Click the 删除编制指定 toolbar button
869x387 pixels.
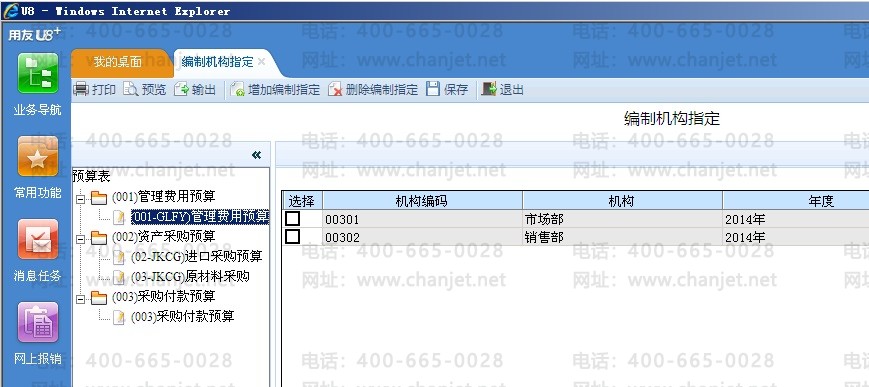pyautogui.click(x=373, y=90)
